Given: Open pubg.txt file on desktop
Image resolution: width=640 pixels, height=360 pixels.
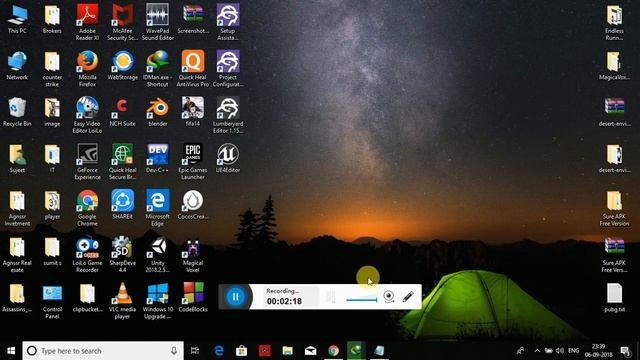Looking at the screenshot, I should (614, 298).
